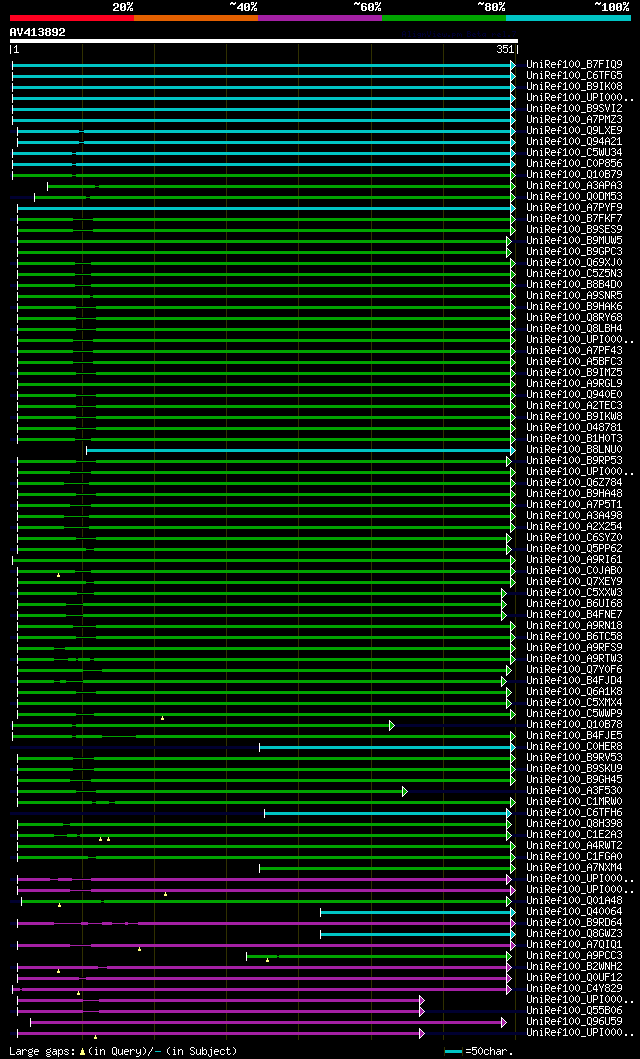640x1059 pixels.
Task: Click the UniRef100_Q10B79 label
Action: (575, 174)
